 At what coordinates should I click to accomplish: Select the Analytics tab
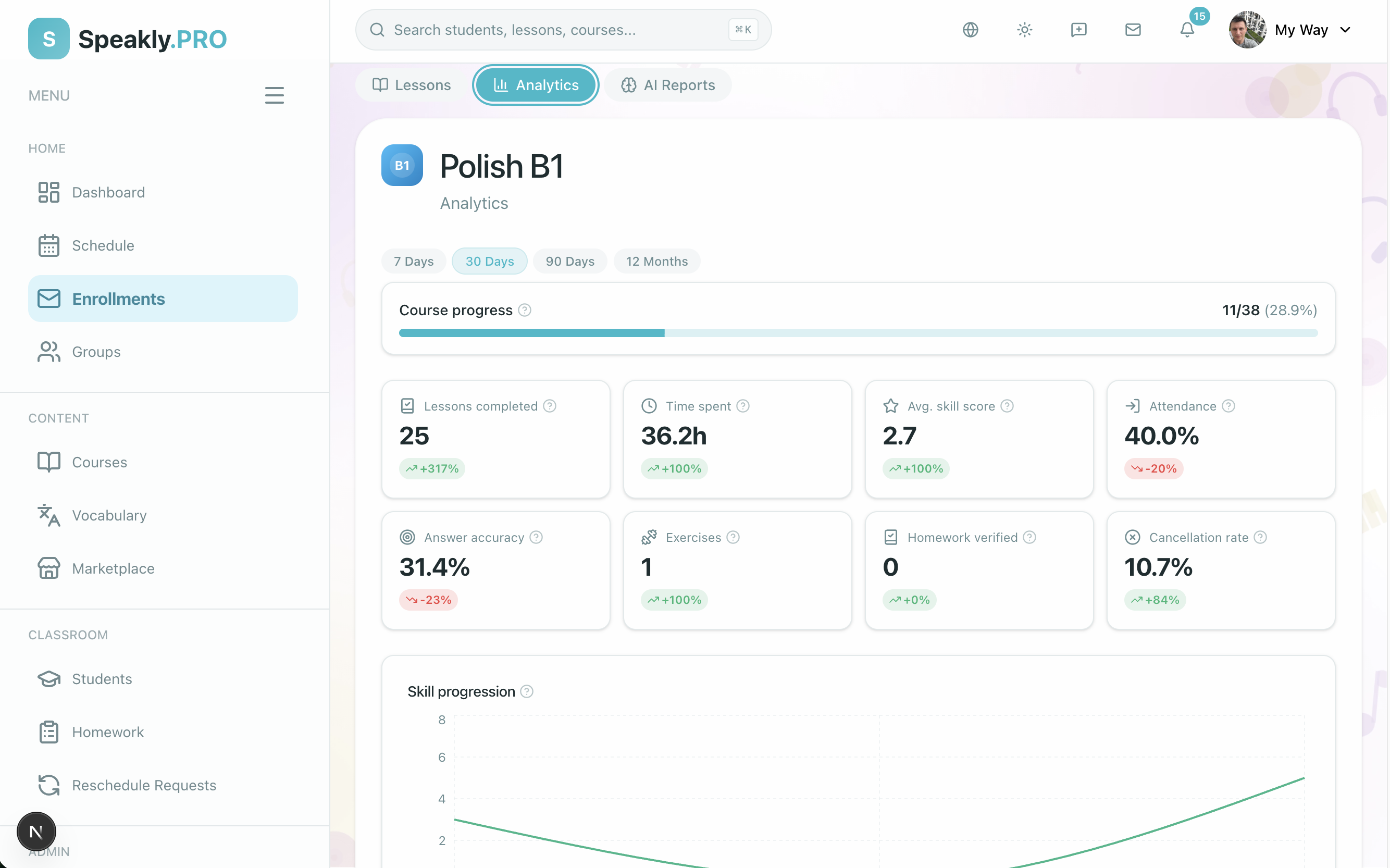pos(536,85)
